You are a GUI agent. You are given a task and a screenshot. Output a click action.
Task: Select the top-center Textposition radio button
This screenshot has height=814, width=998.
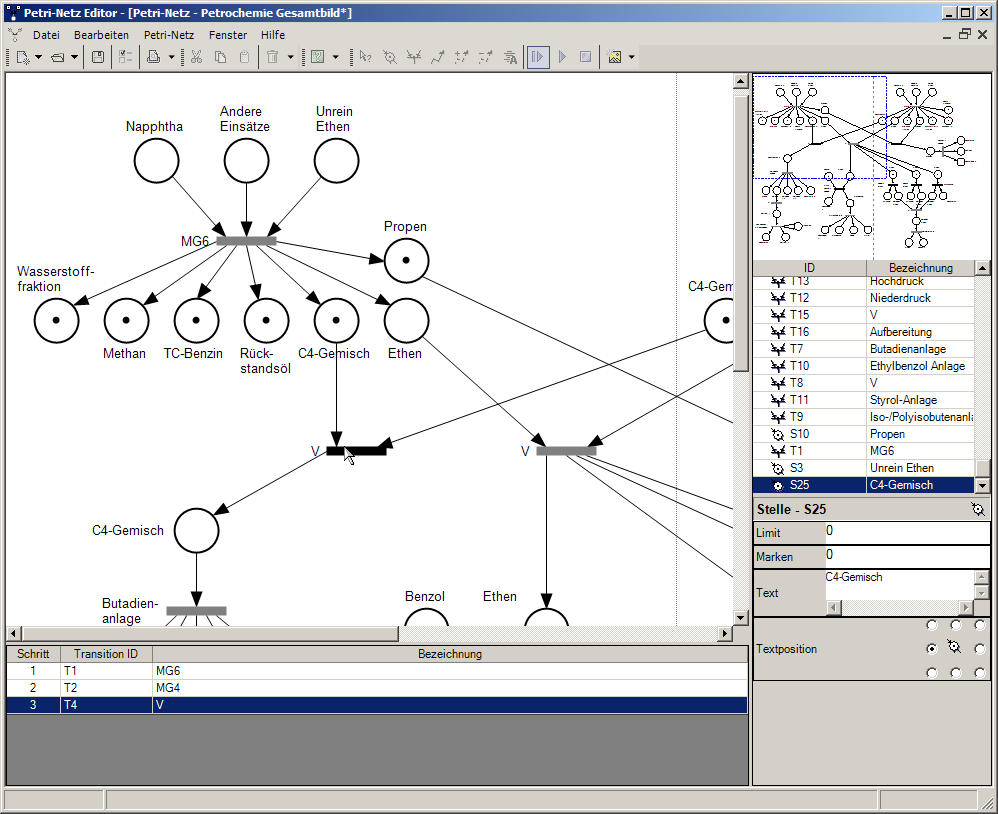(955, 625)
